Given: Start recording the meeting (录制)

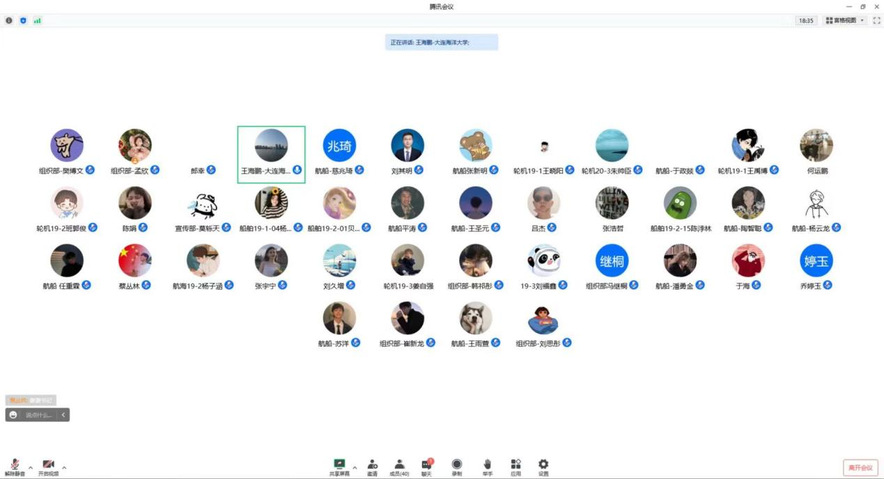Looking at the screenshot, I should coord(456,466).
